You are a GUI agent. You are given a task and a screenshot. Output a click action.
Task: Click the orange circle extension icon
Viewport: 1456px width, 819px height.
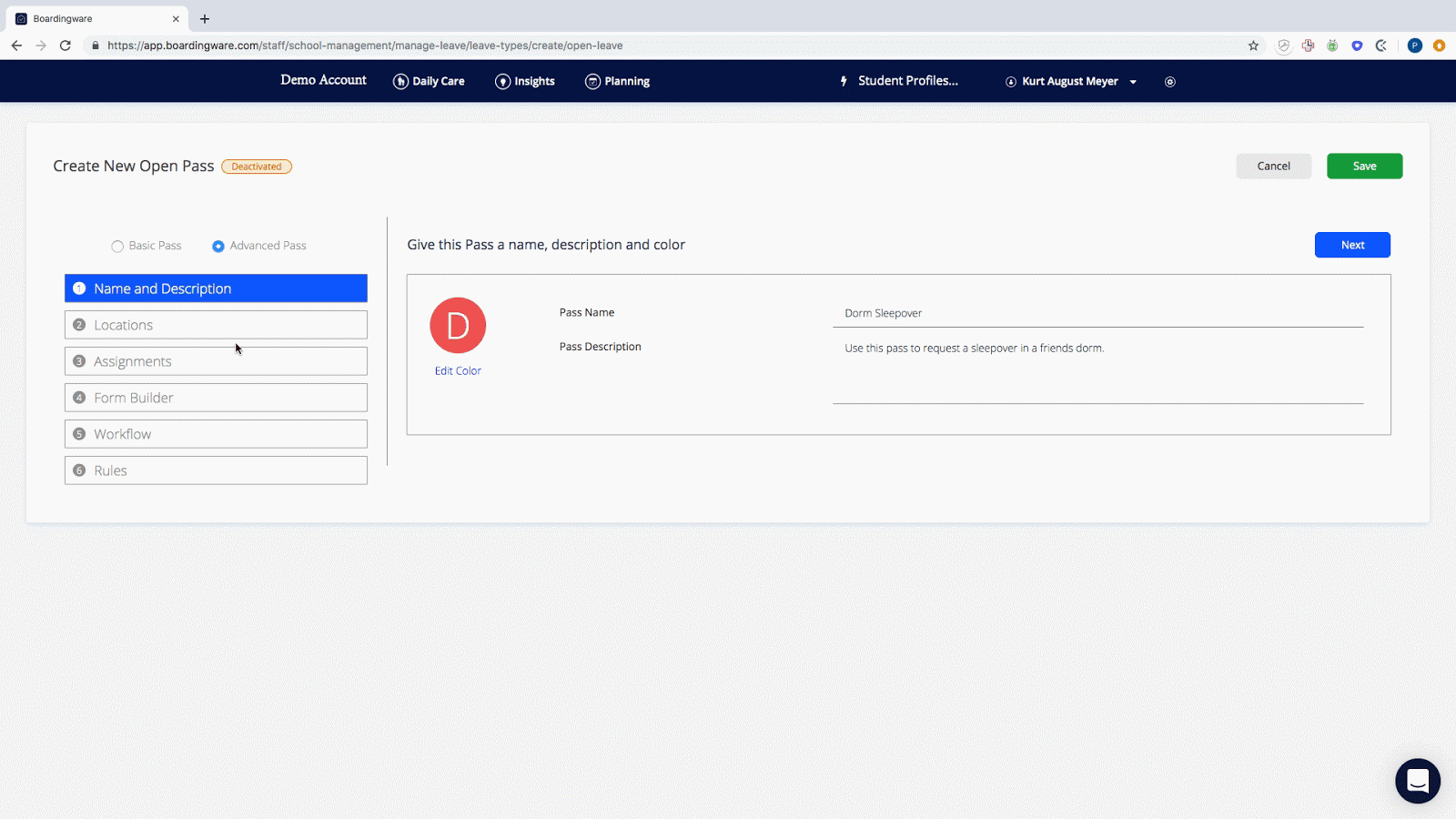tap(1439, 45)
